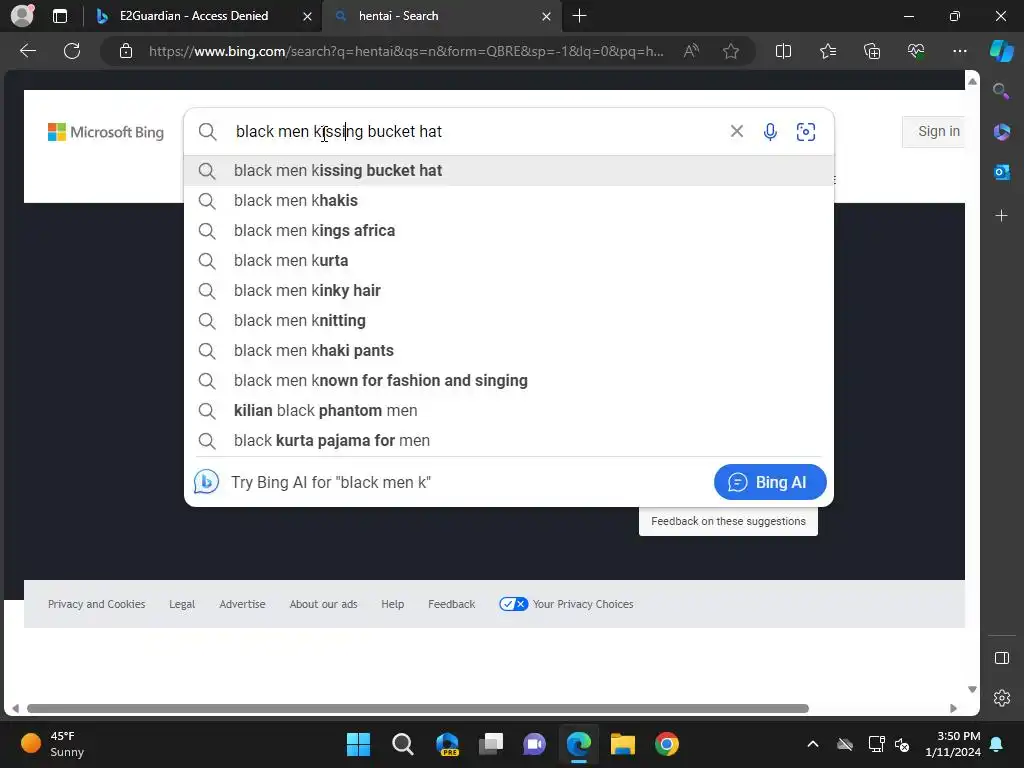Choose black kurta pajama for men suggestion
The width and height of the screenshot is (1024, 768).
(x=509, y=441)
